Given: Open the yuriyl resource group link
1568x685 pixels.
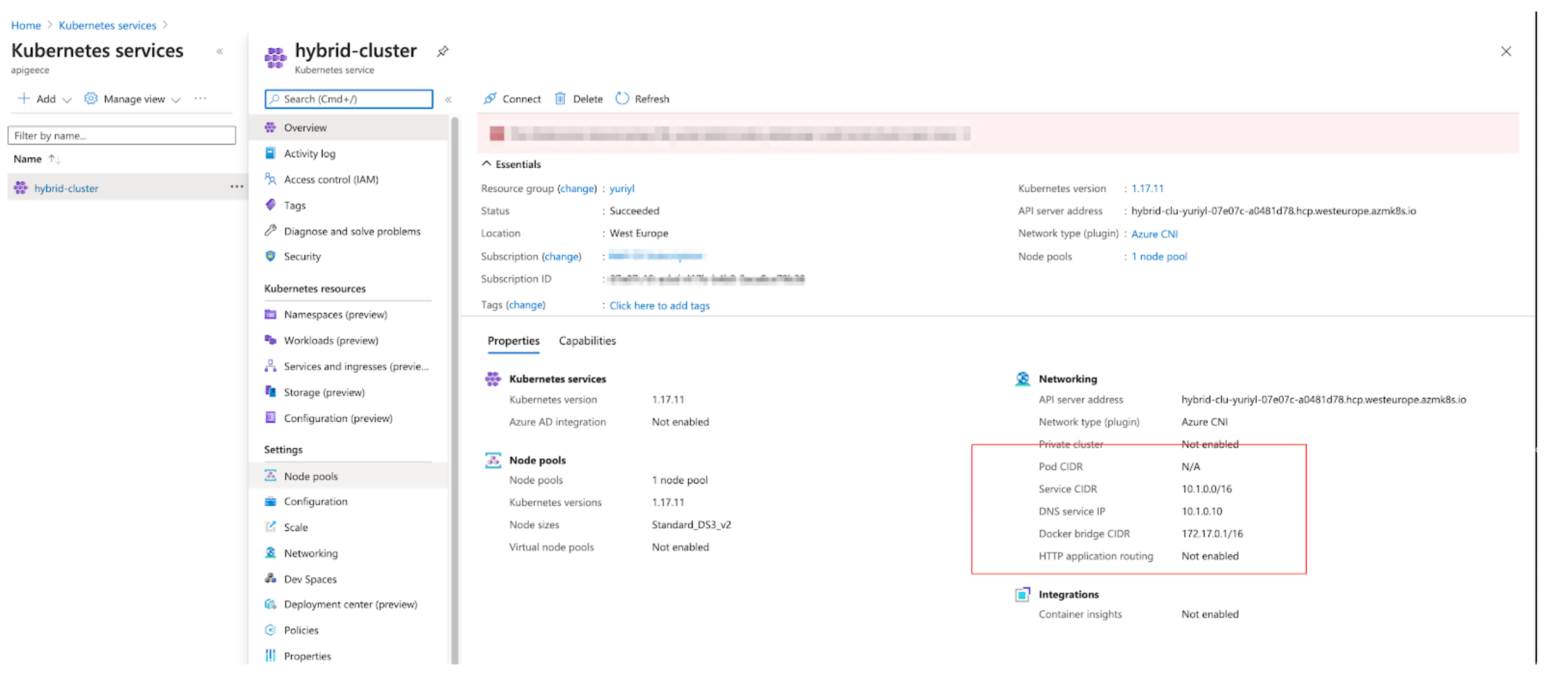Looking at the screenshot, I should tap(622, 189).
